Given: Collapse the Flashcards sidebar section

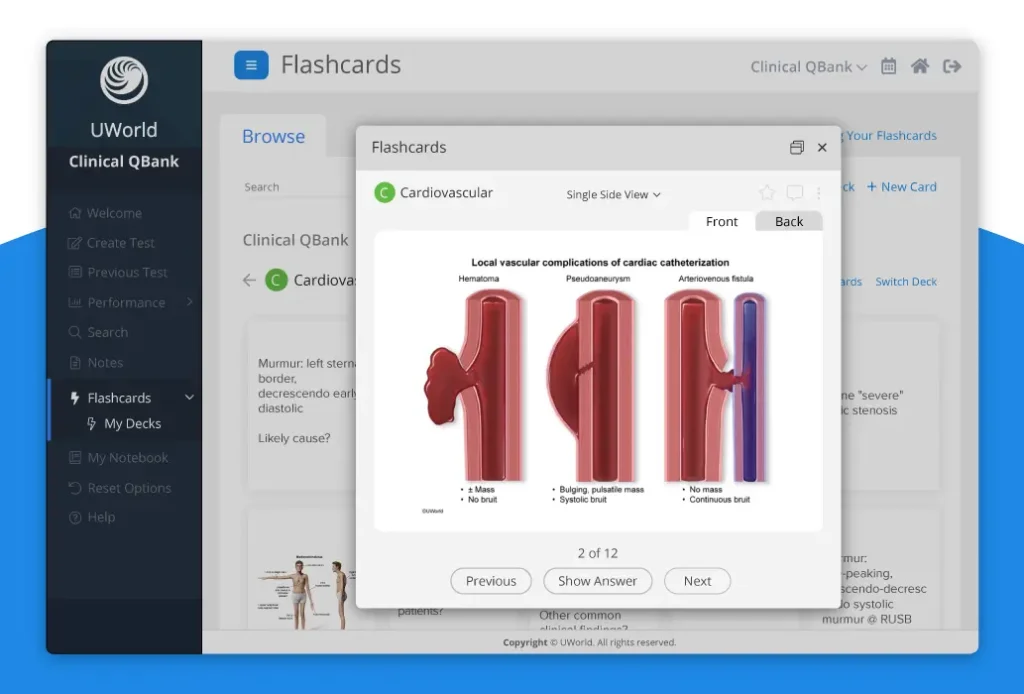Looking at the screenshot, I should [x=189, y=398].
